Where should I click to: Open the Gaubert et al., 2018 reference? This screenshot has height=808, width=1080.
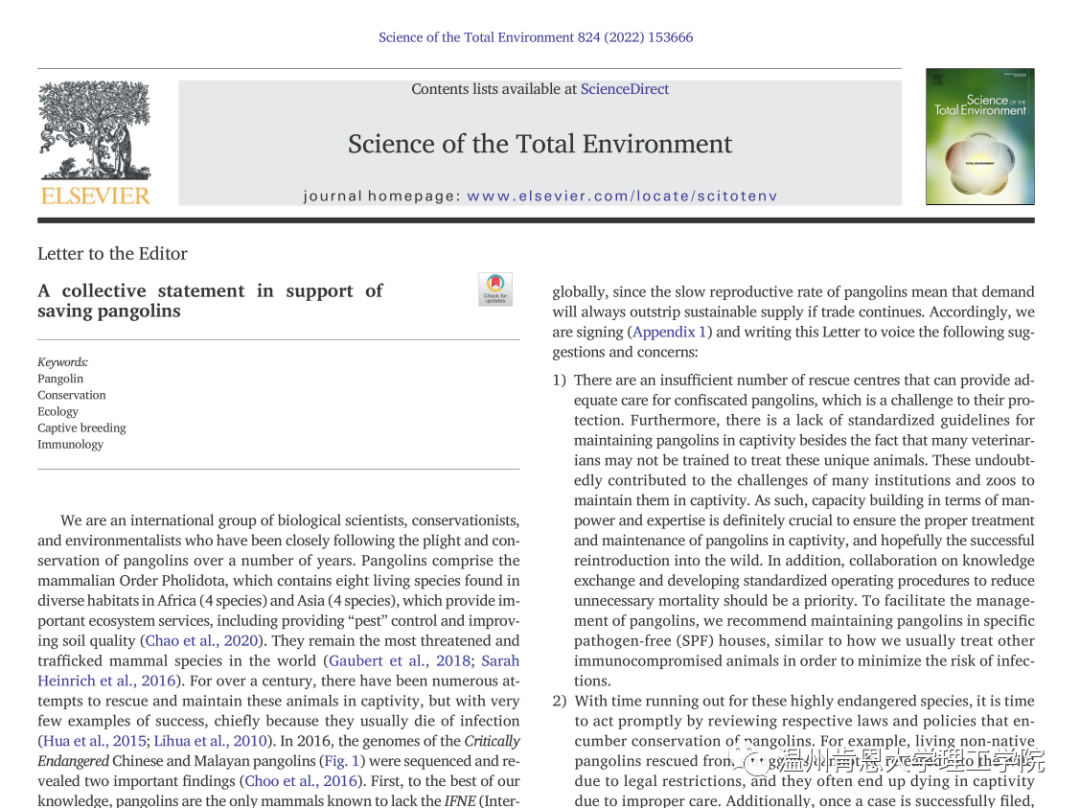(x=399, y=661)
